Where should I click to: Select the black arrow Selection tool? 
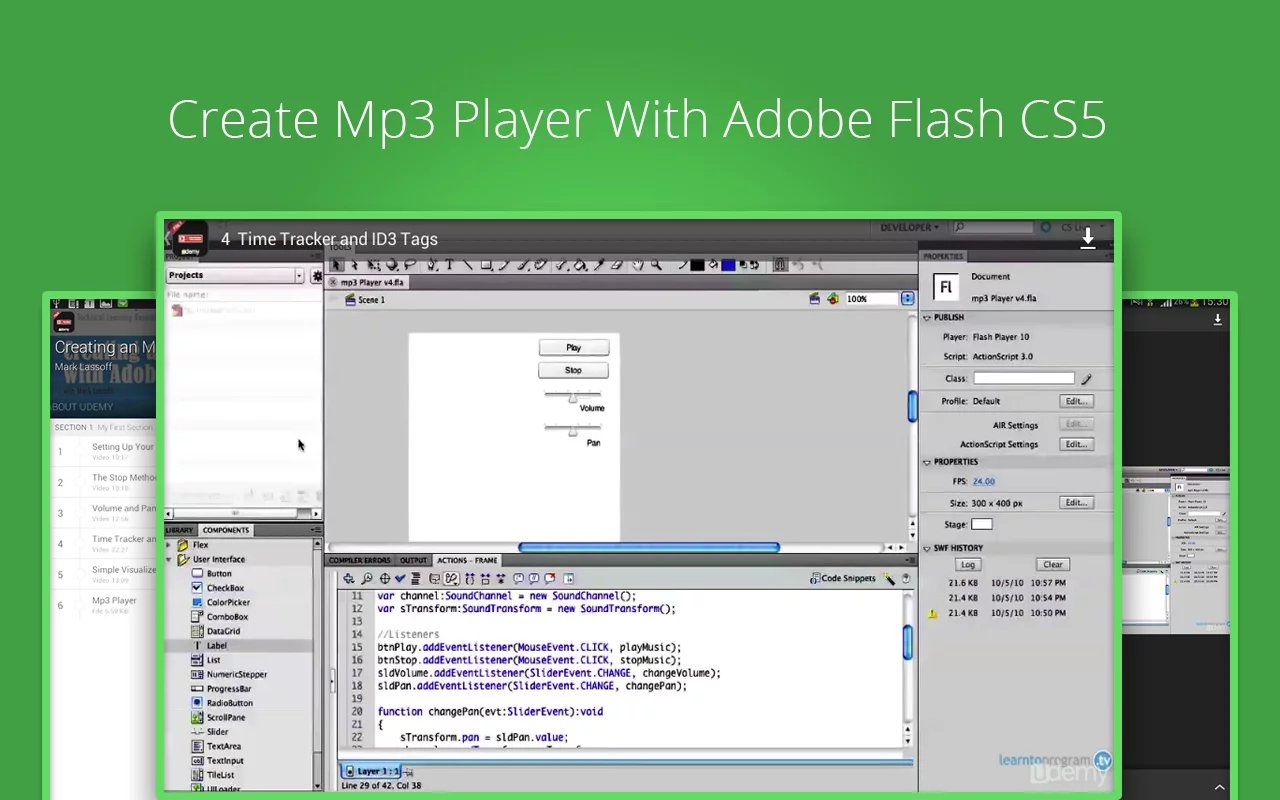(336, 265)
